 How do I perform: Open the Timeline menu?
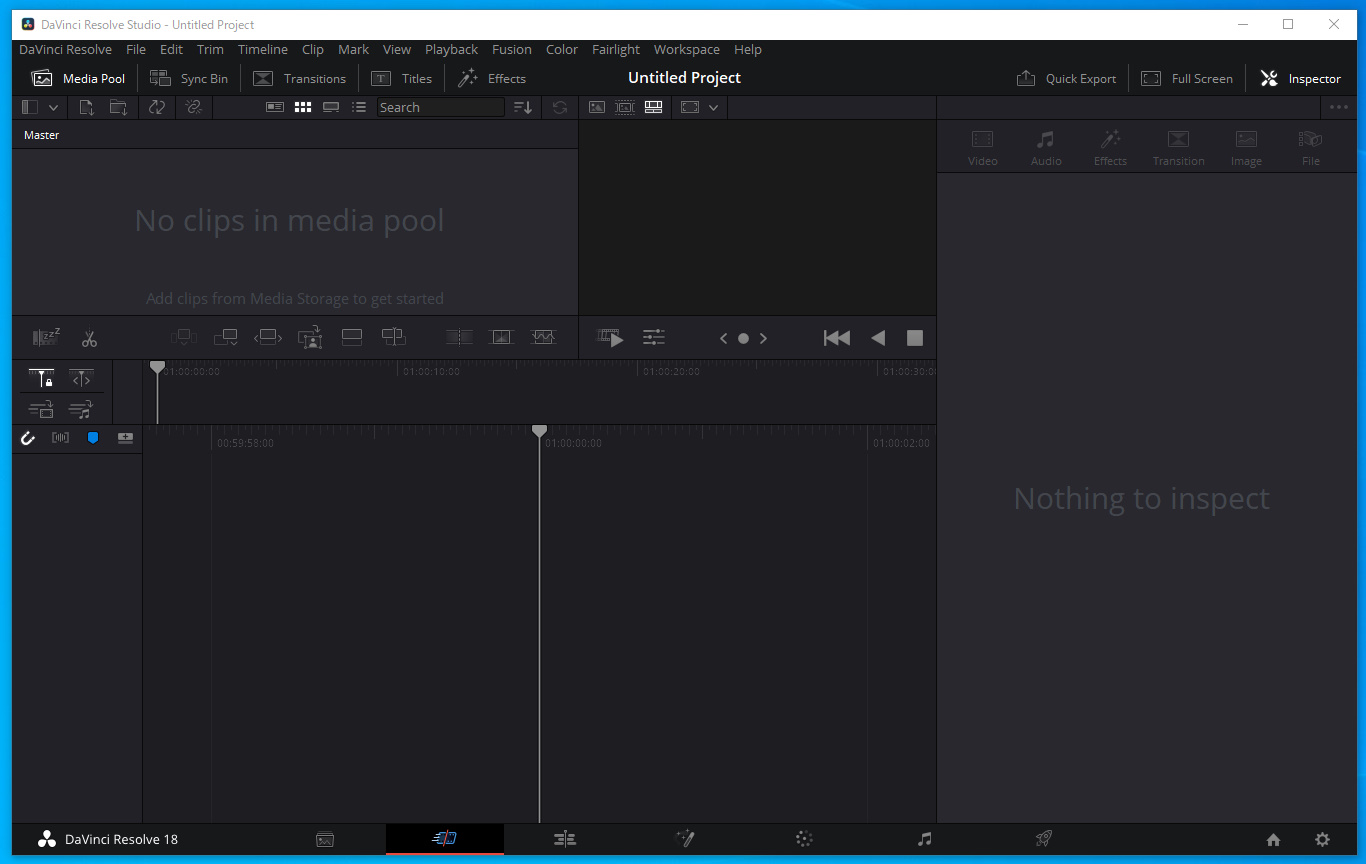263,49
